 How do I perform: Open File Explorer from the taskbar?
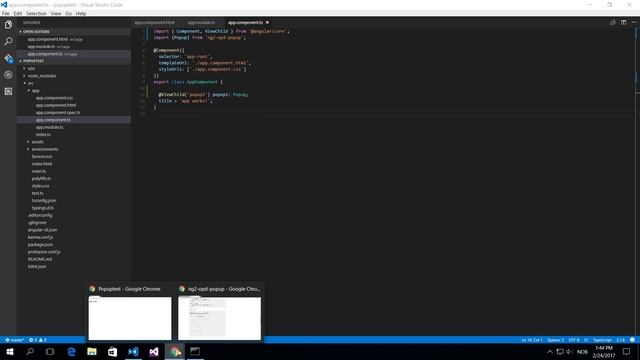coord(92,351)
